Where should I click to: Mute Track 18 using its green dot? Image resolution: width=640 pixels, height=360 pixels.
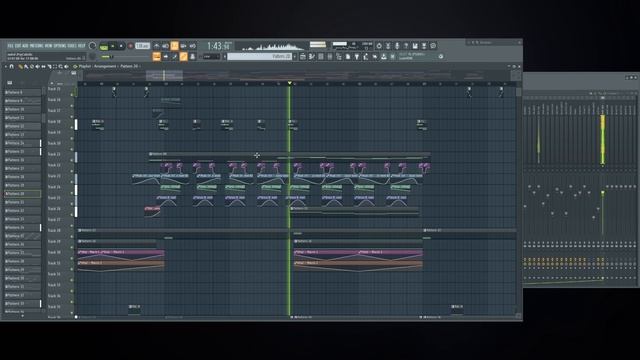click(x=72, y=128)
